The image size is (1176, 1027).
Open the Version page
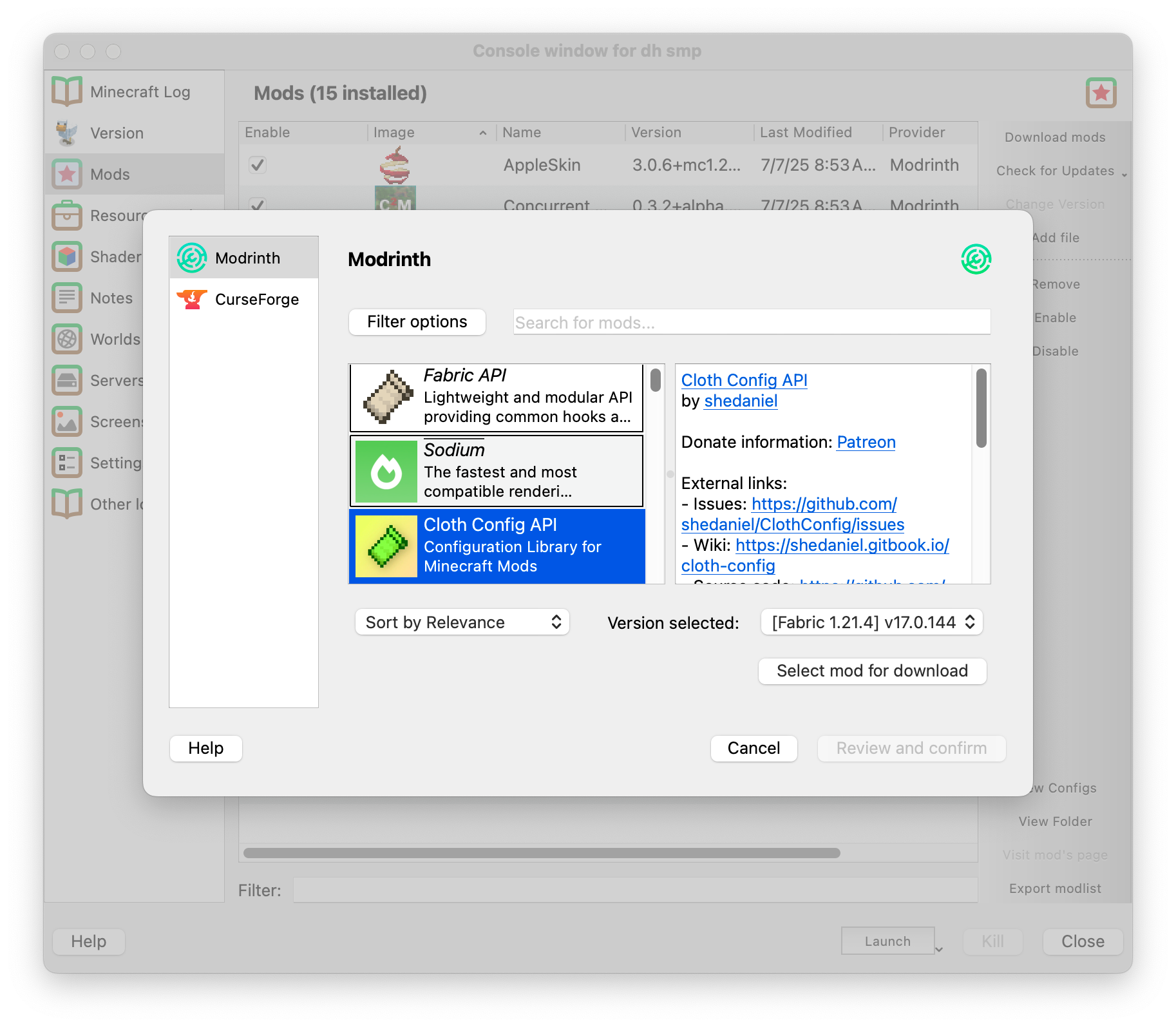[x=135, y=133]
